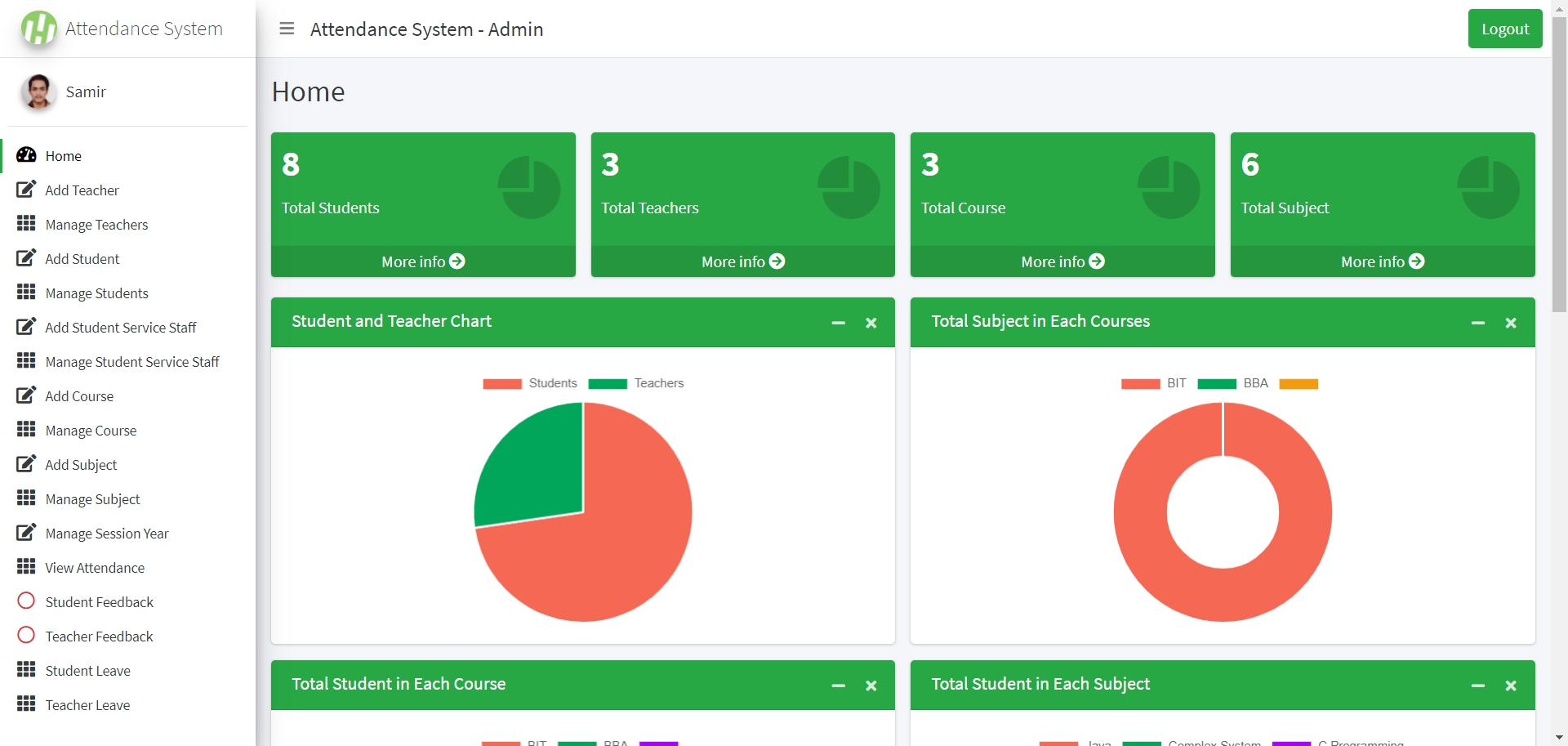Click the Add Teacher edit icon
The image size is (1568, 746).
pos(26,190)
